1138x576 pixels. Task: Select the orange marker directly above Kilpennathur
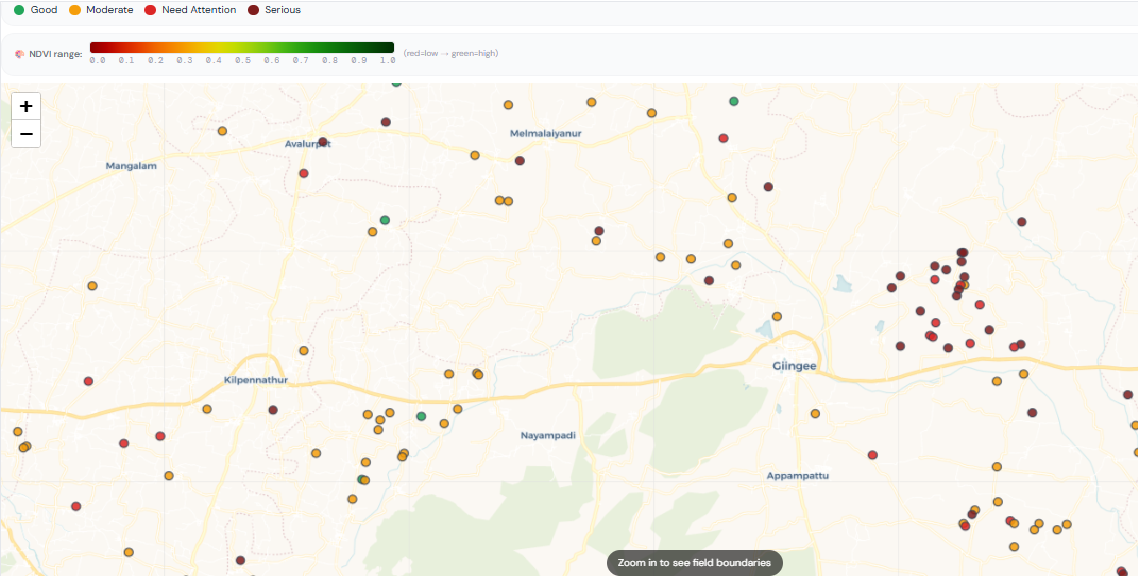pyautogui.click(x=304, y=351)
